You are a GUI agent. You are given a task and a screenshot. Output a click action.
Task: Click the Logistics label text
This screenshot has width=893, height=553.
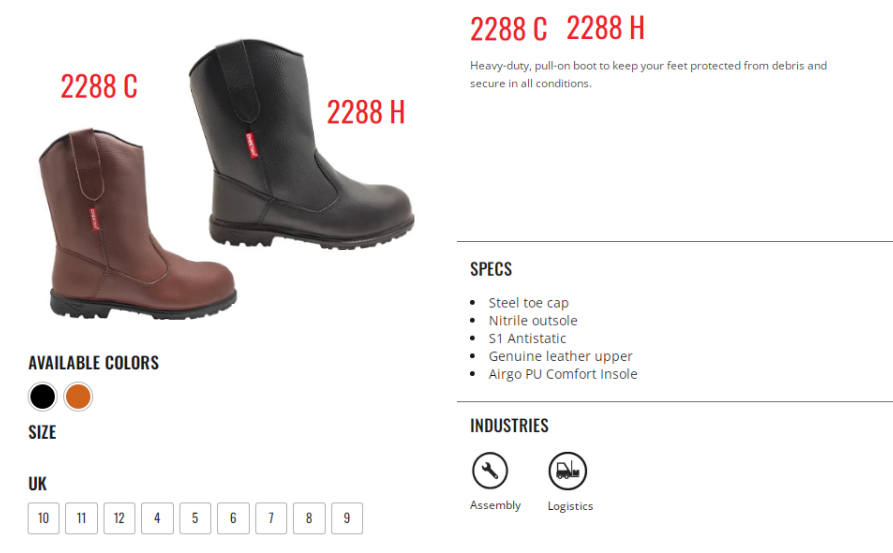pos(570,506)
